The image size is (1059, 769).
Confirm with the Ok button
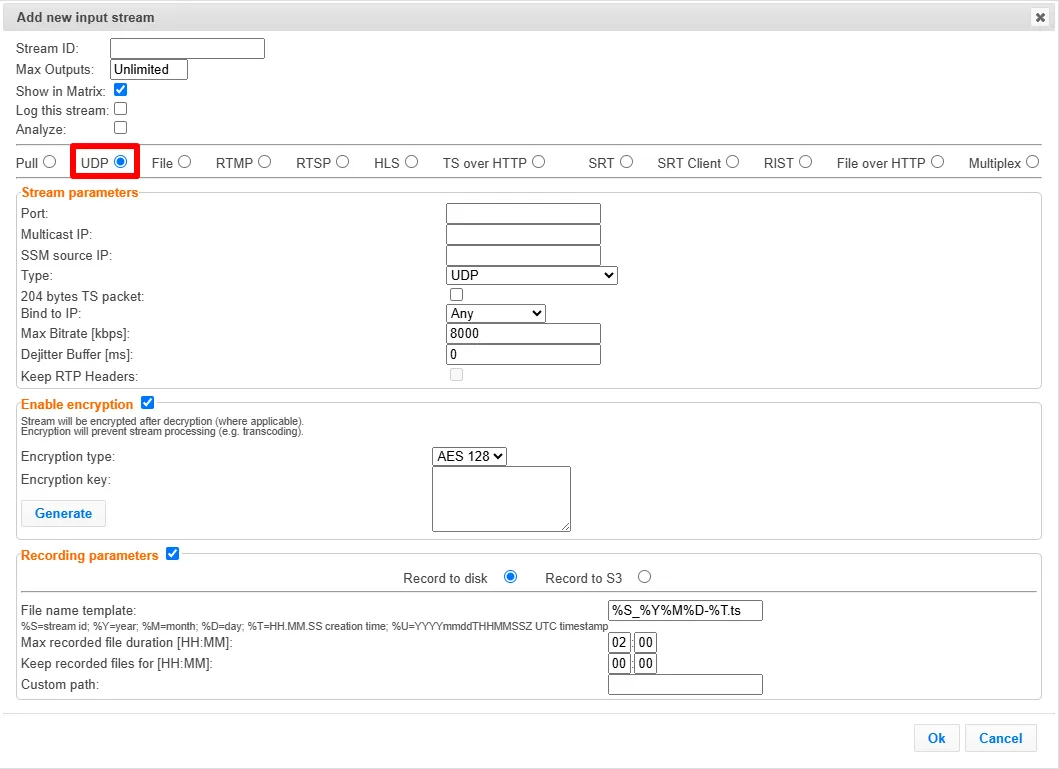(x=937, y=738)
